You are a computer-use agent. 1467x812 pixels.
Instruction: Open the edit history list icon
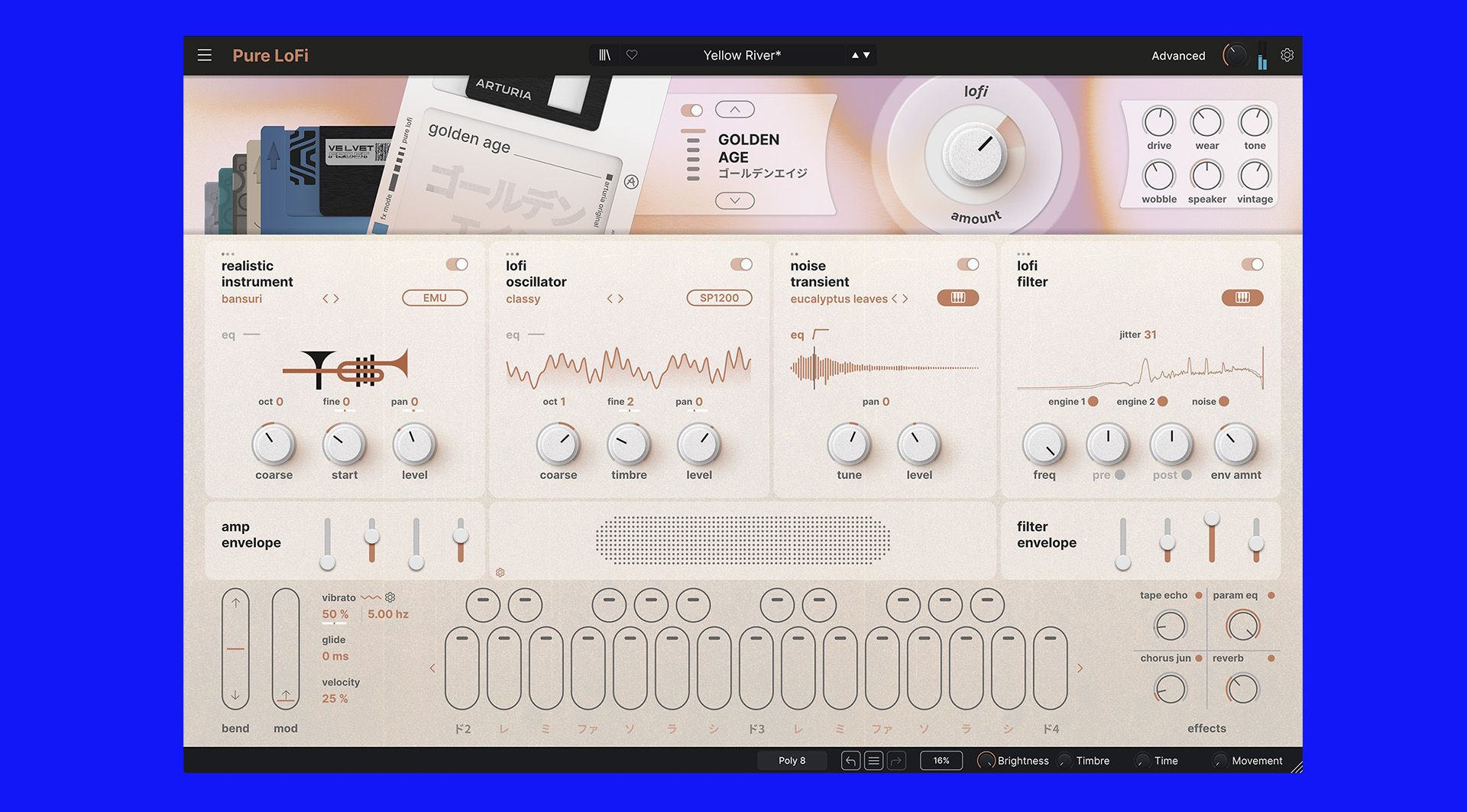pyautogui.click(x=873, y=761)
